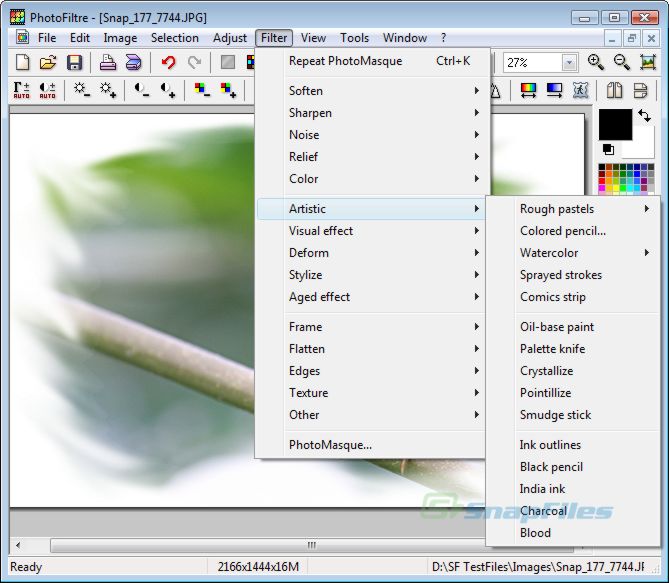Image resolution: width=669 pixels, height=583 pixels.
Task: Increase contrast with half-circle plus icon
Action: (168, 90)
